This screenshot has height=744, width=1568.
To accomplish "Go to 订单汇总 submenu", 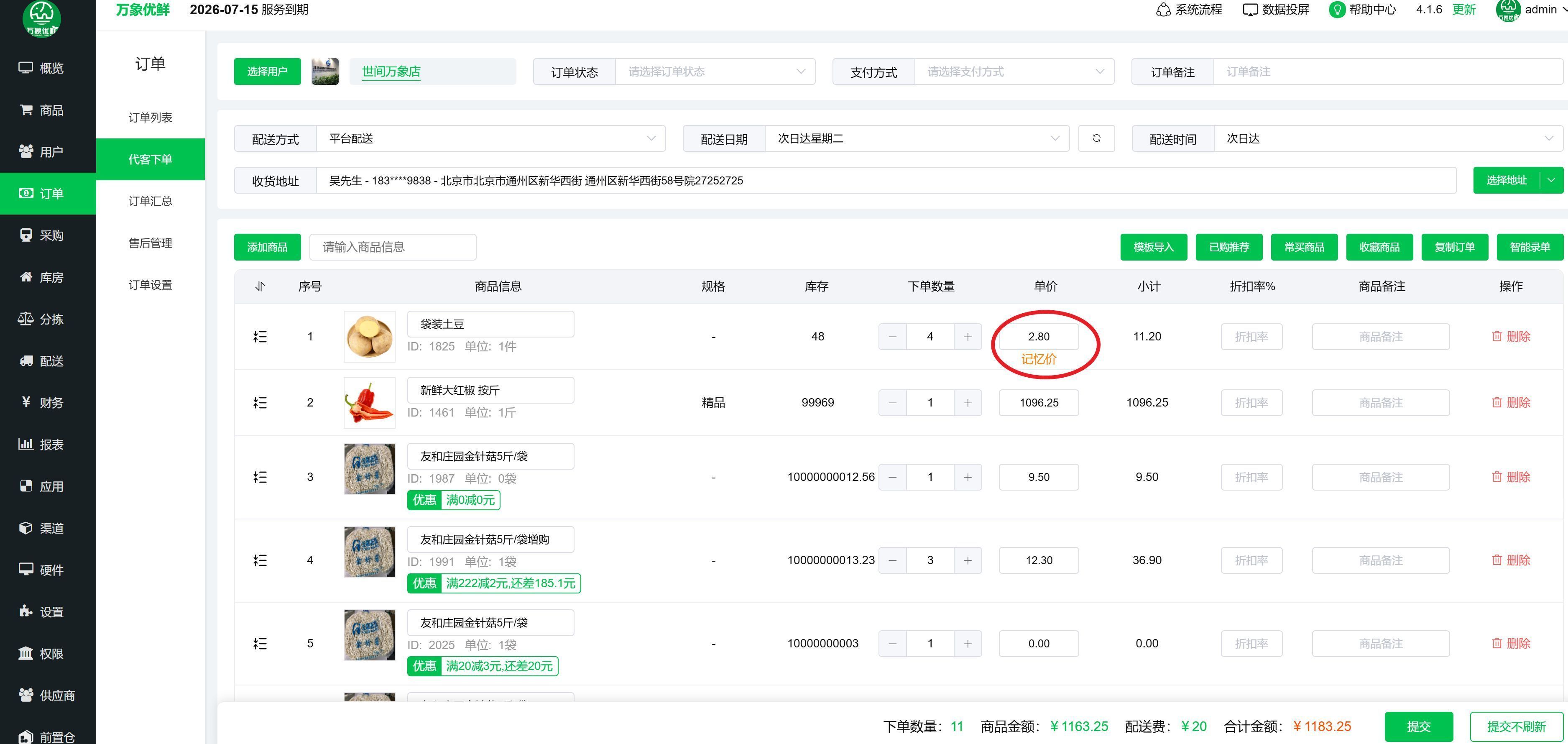I will [x=151, y=201].
